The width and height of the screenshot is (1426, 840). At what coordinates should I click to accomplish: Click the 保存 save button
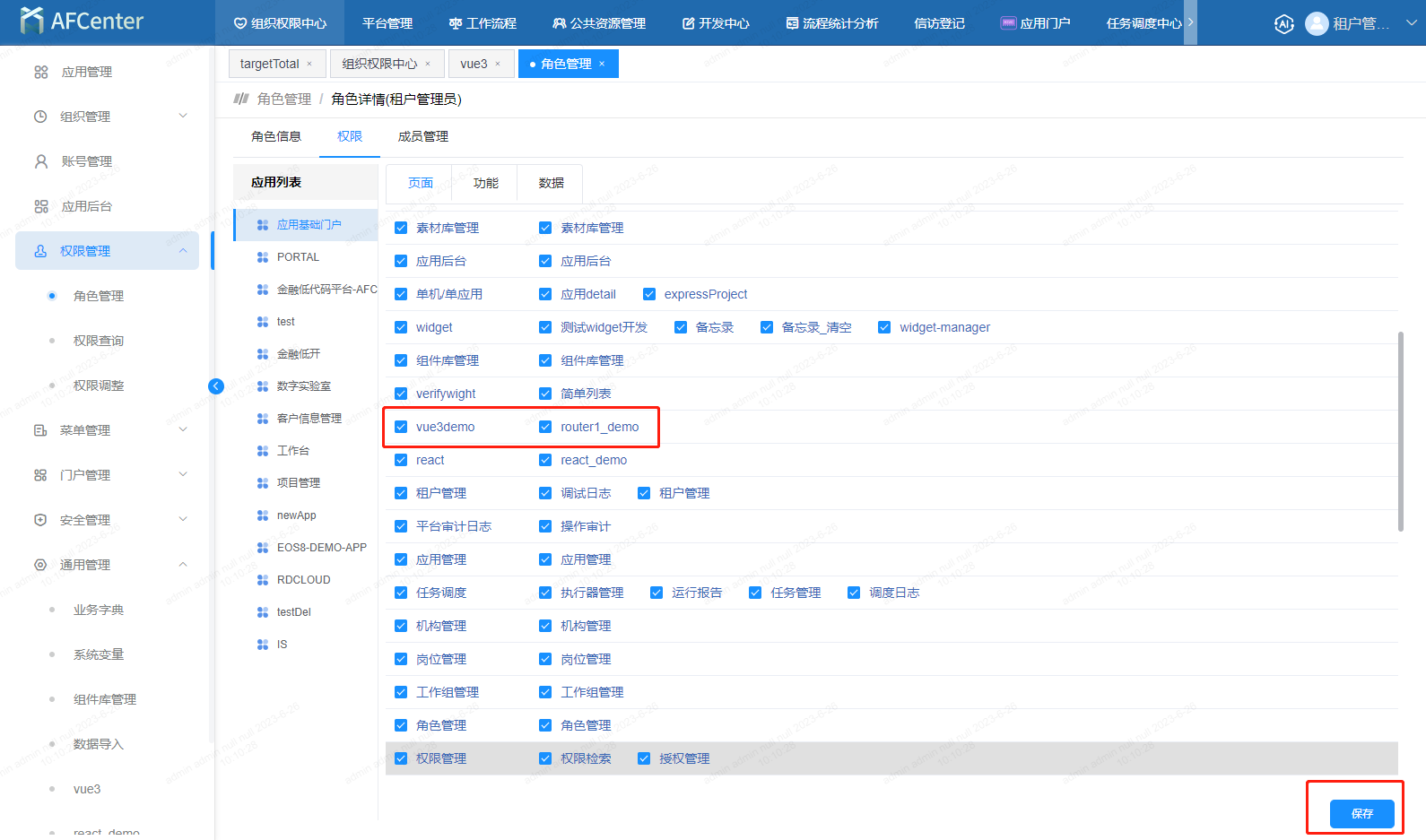pos(1361,813)
